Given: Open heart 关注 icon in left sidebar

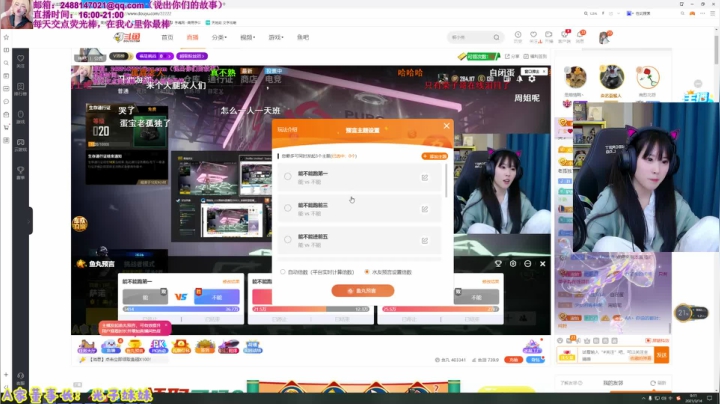Looking at the screenshot, I should point(21,61).
